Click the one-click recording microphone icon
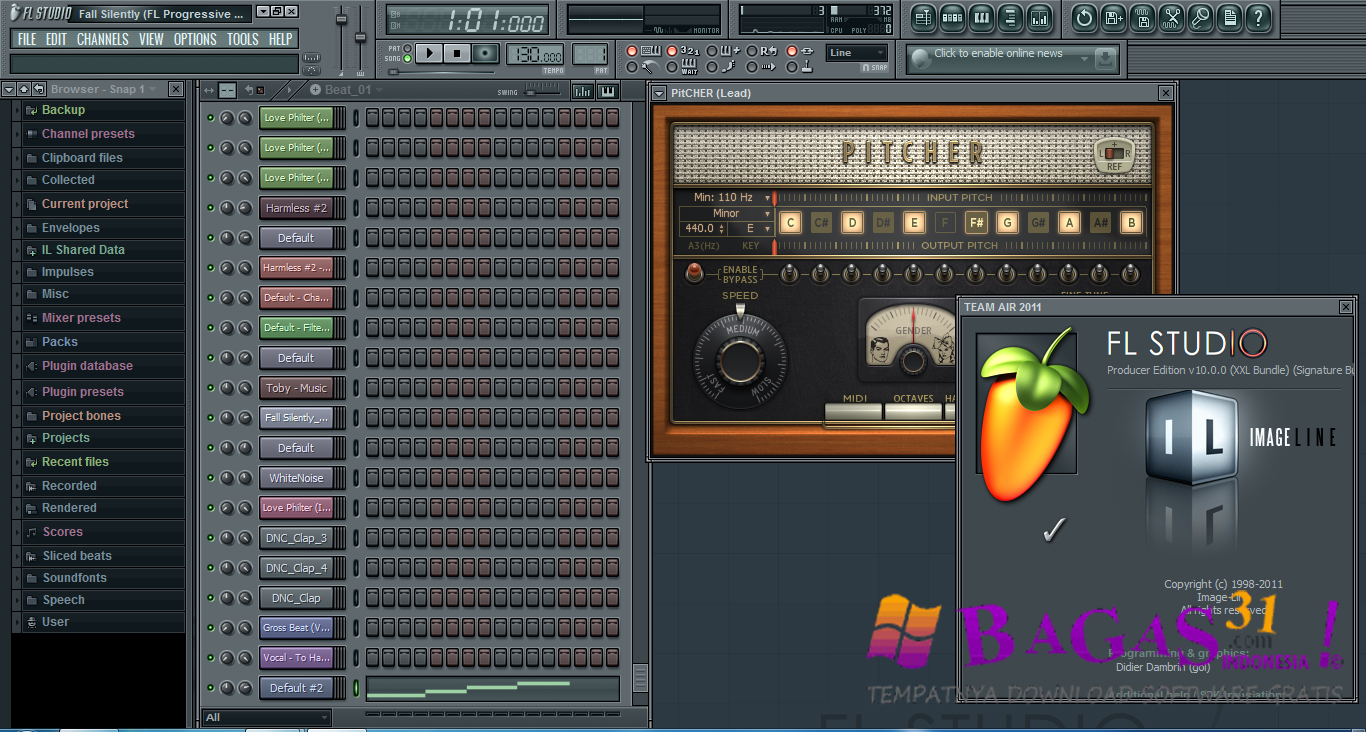The height and width of the screenshot is (732, 1366). point(1200,17)
